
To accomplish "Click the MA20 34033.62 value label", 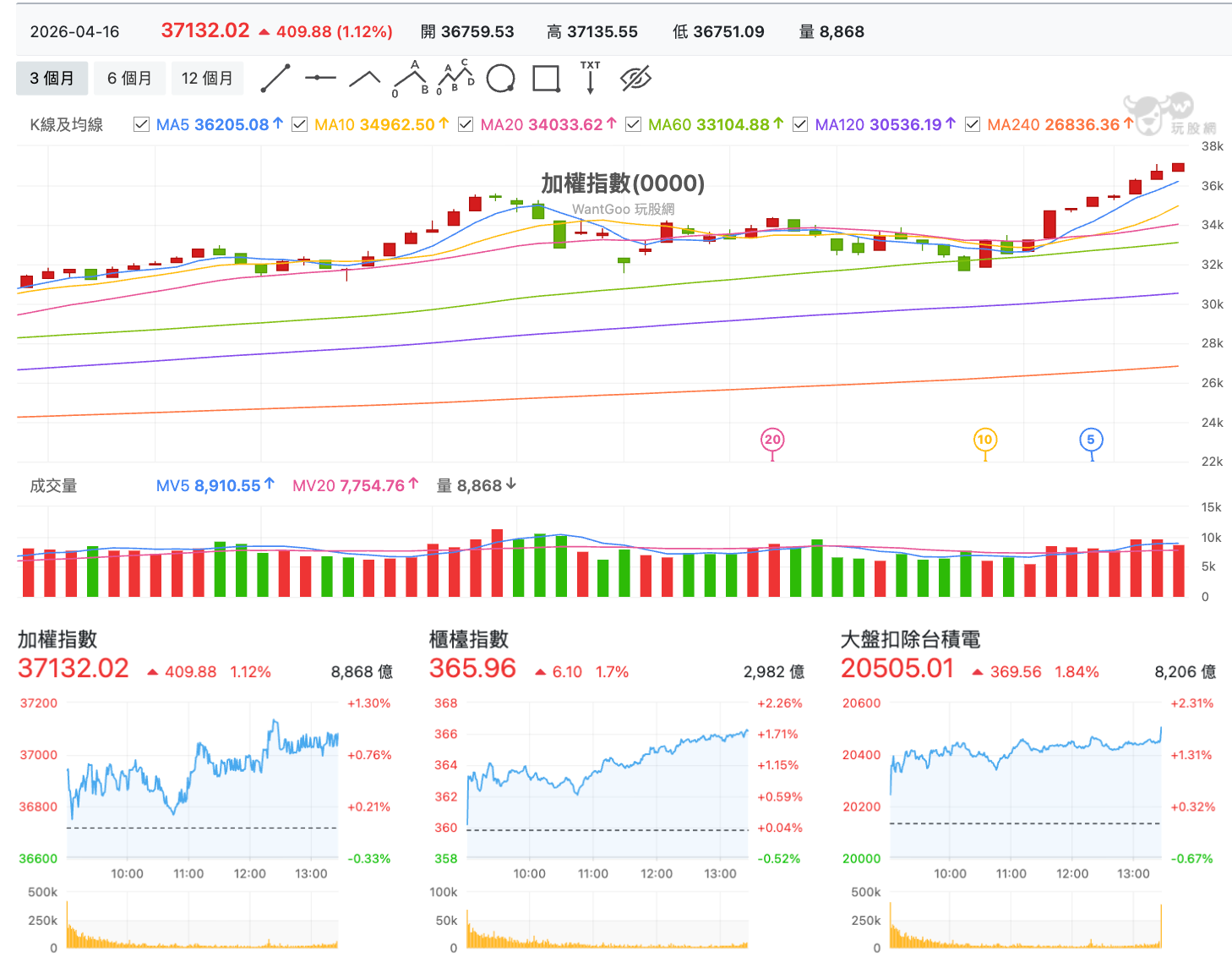I will (549, 125).
